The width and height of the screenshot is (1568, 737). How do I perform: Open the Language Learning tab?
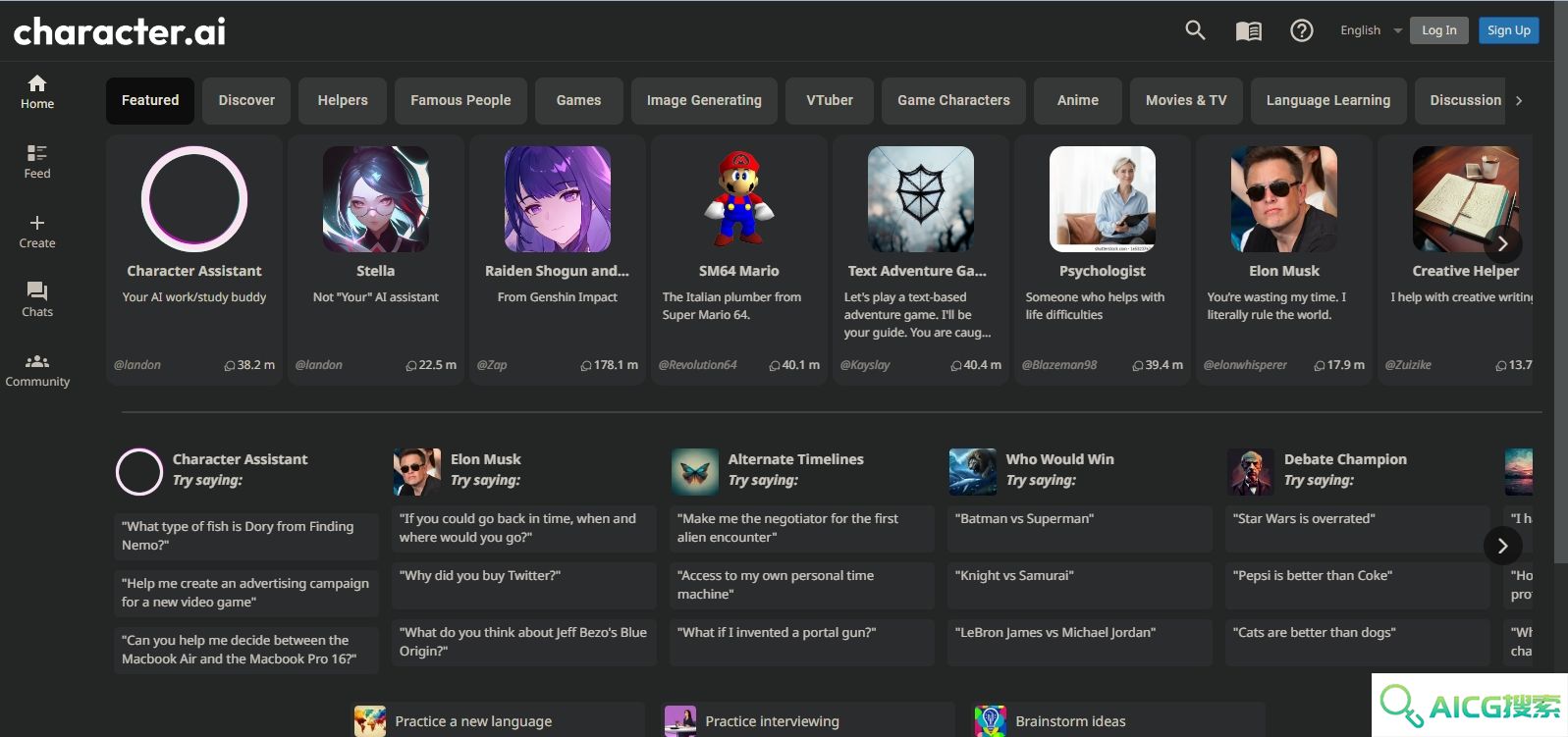[1328, 100]
